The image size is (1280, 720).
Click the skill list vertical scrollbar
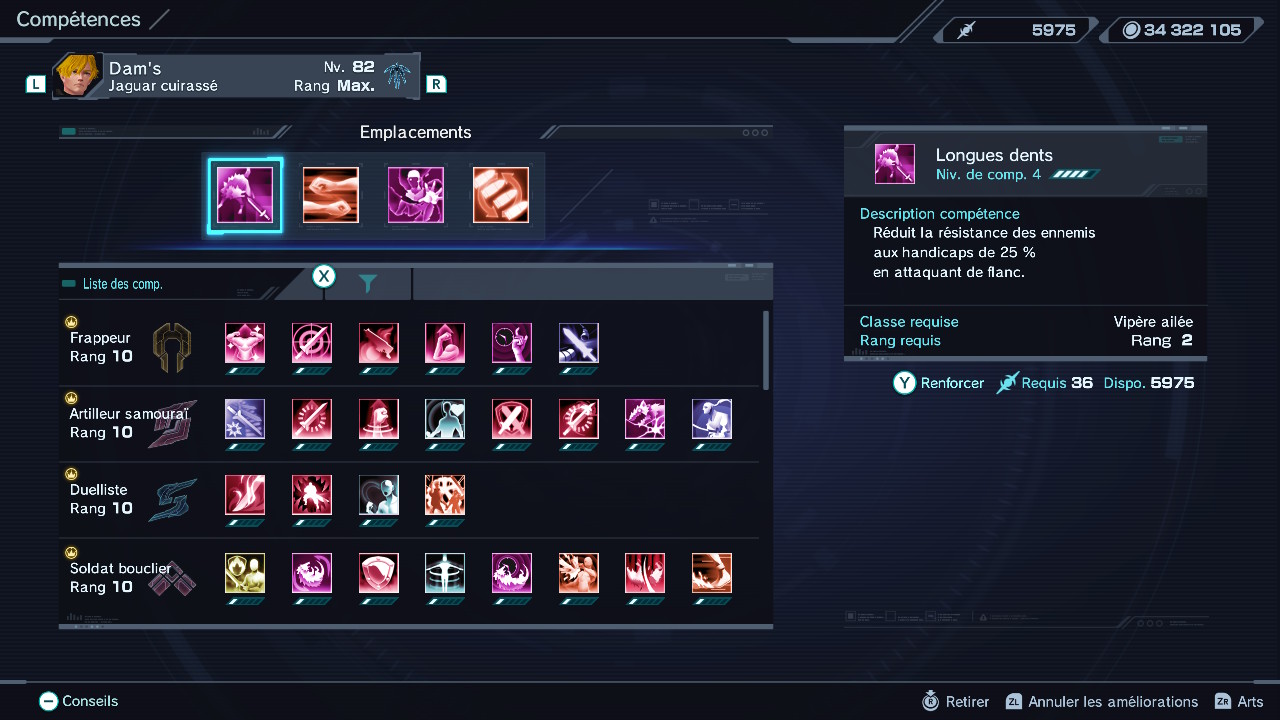(x=766, y=350)
